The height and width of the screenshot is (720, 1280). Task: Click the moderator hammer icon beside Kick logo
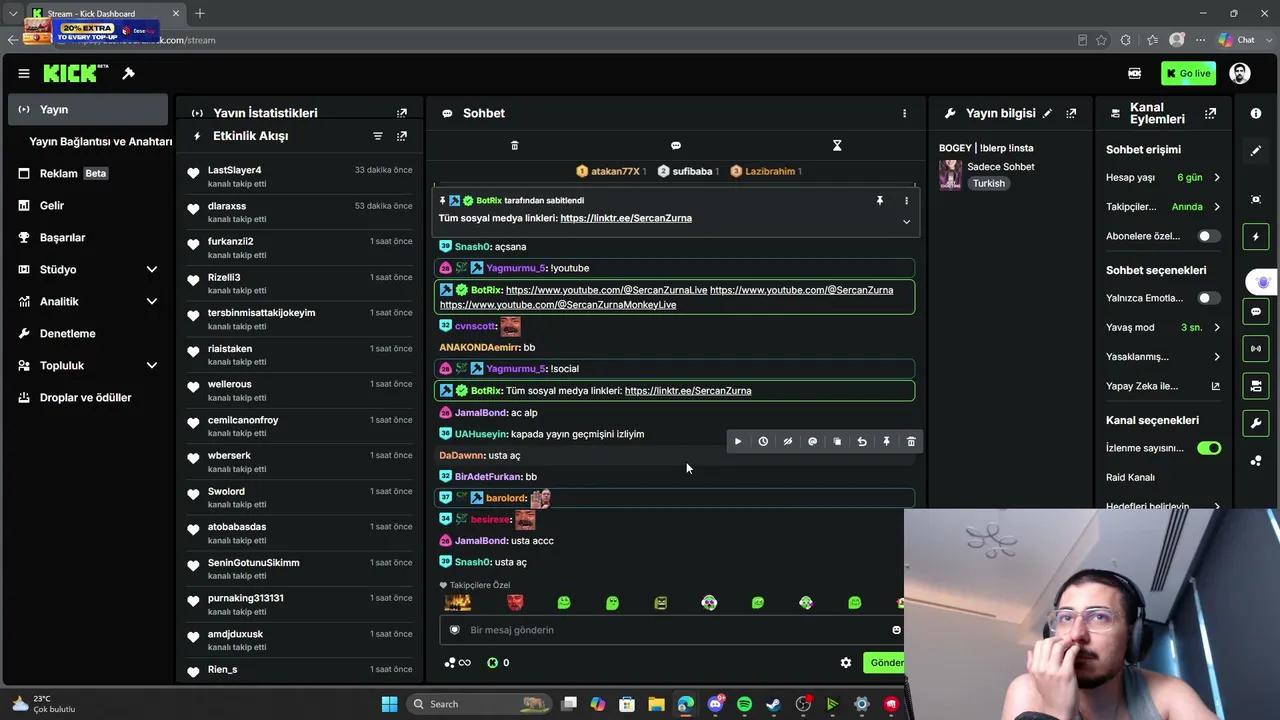click(129, 73)
